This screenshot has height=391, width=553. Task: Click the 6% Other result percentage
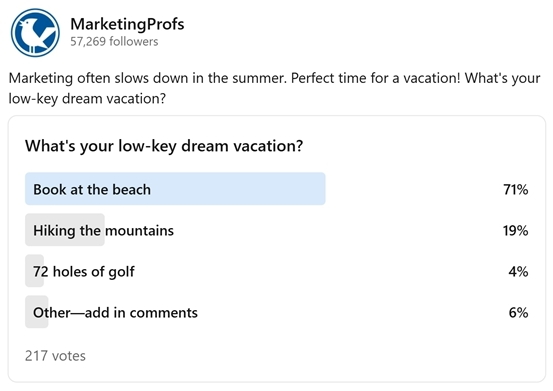coord(518,313)
